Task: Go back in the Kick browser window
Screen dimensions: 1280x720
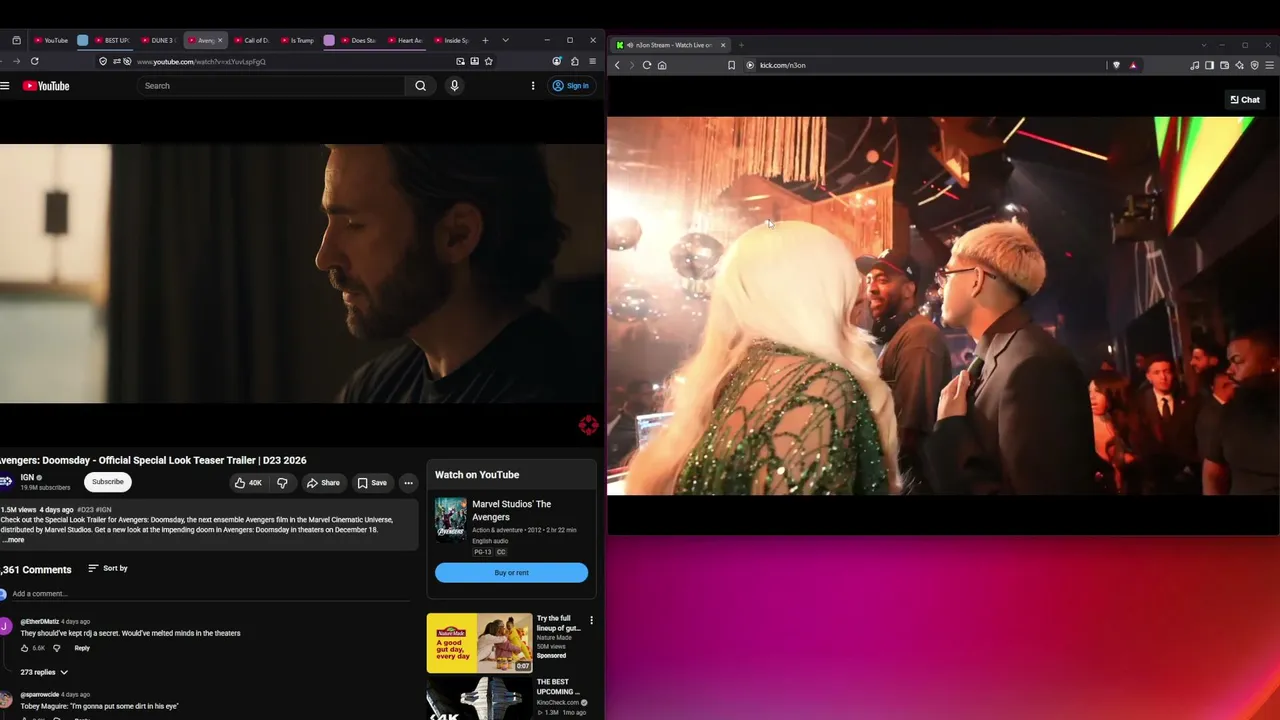Action: (617, 65)
